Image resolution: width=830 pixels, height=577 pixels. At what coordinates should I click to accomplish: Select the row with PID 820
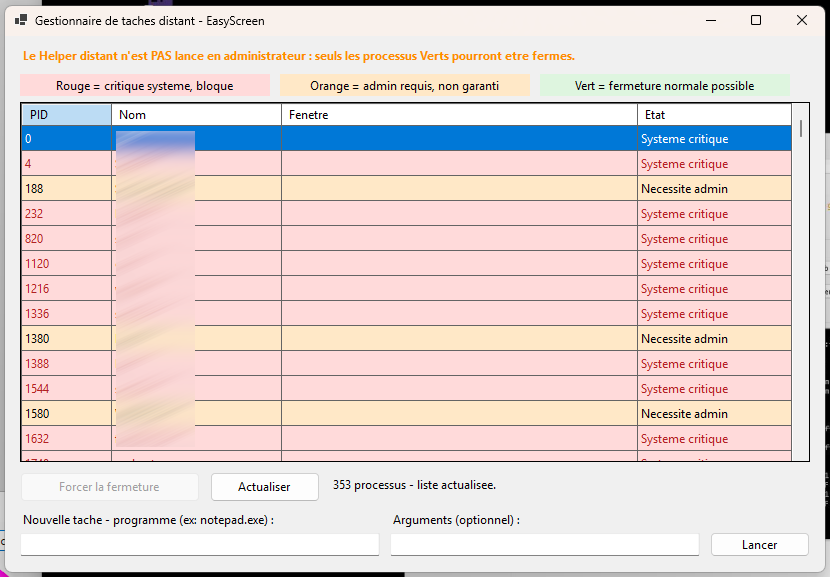pyautogui.click(x=407, y=238)
